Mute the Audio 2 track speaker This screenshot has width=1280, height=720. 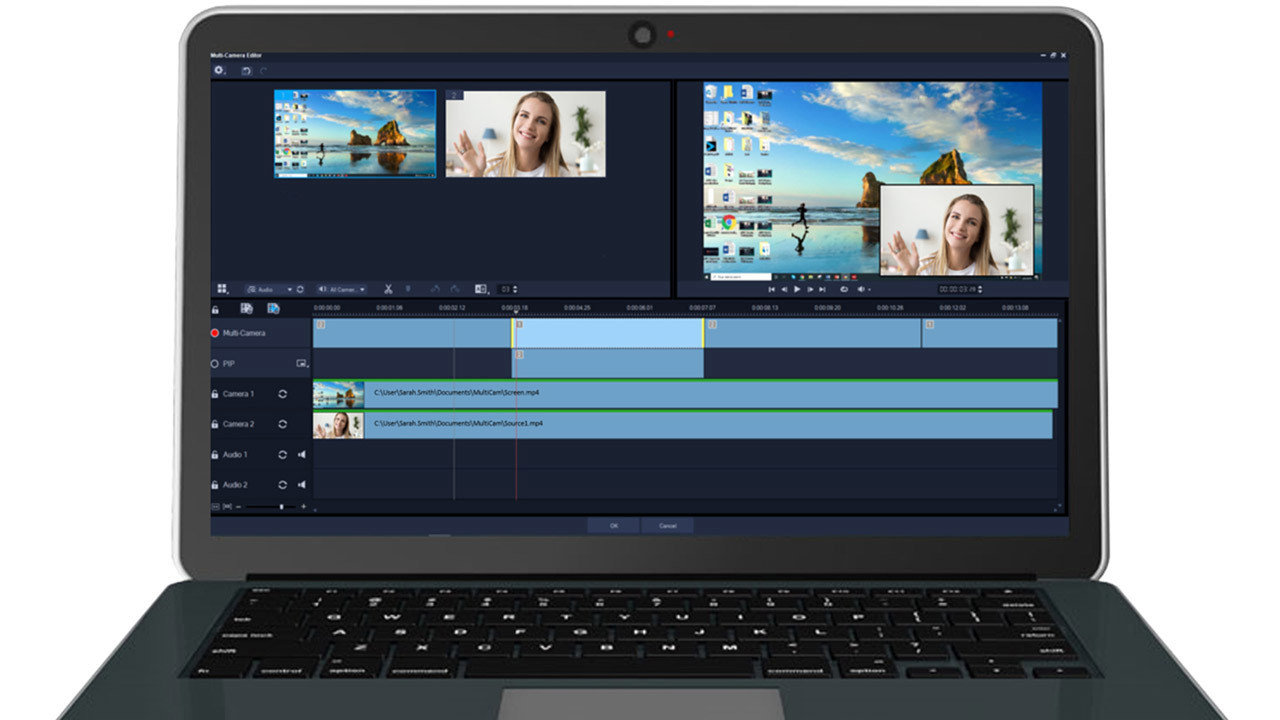point(301,485)
